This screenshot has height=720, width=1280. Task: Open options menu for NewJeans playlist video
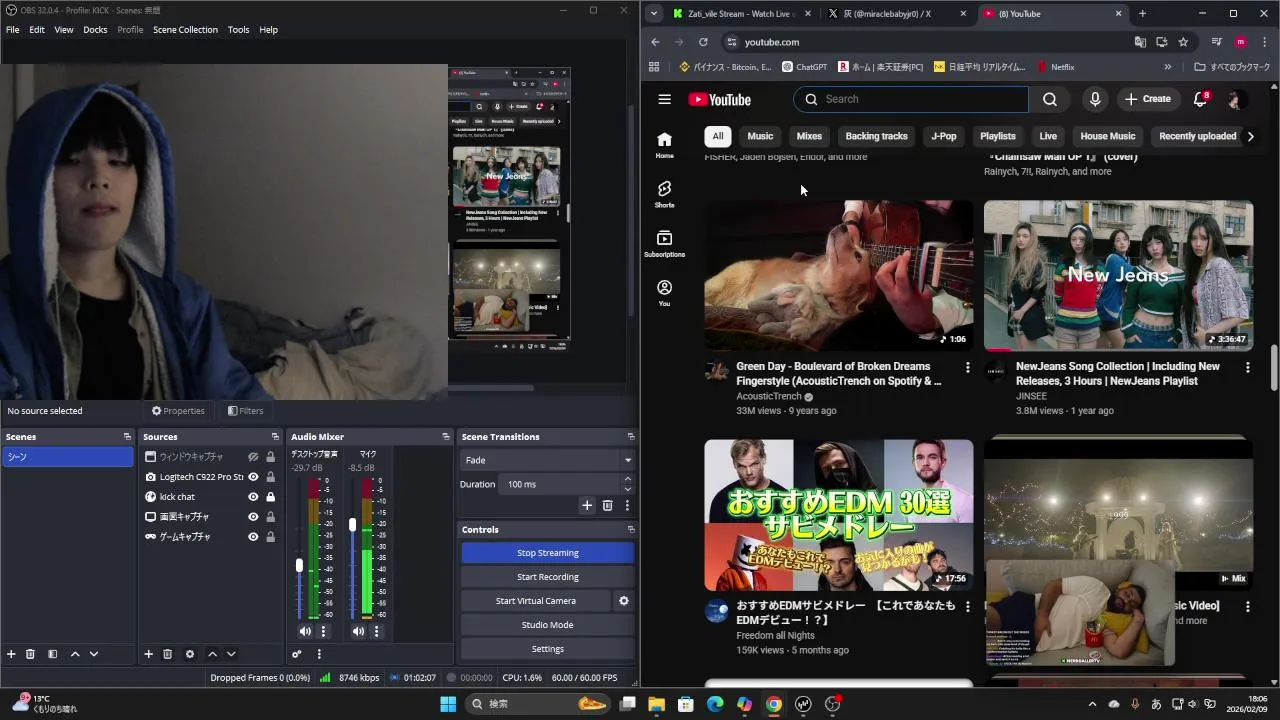tap(1247, 368)
